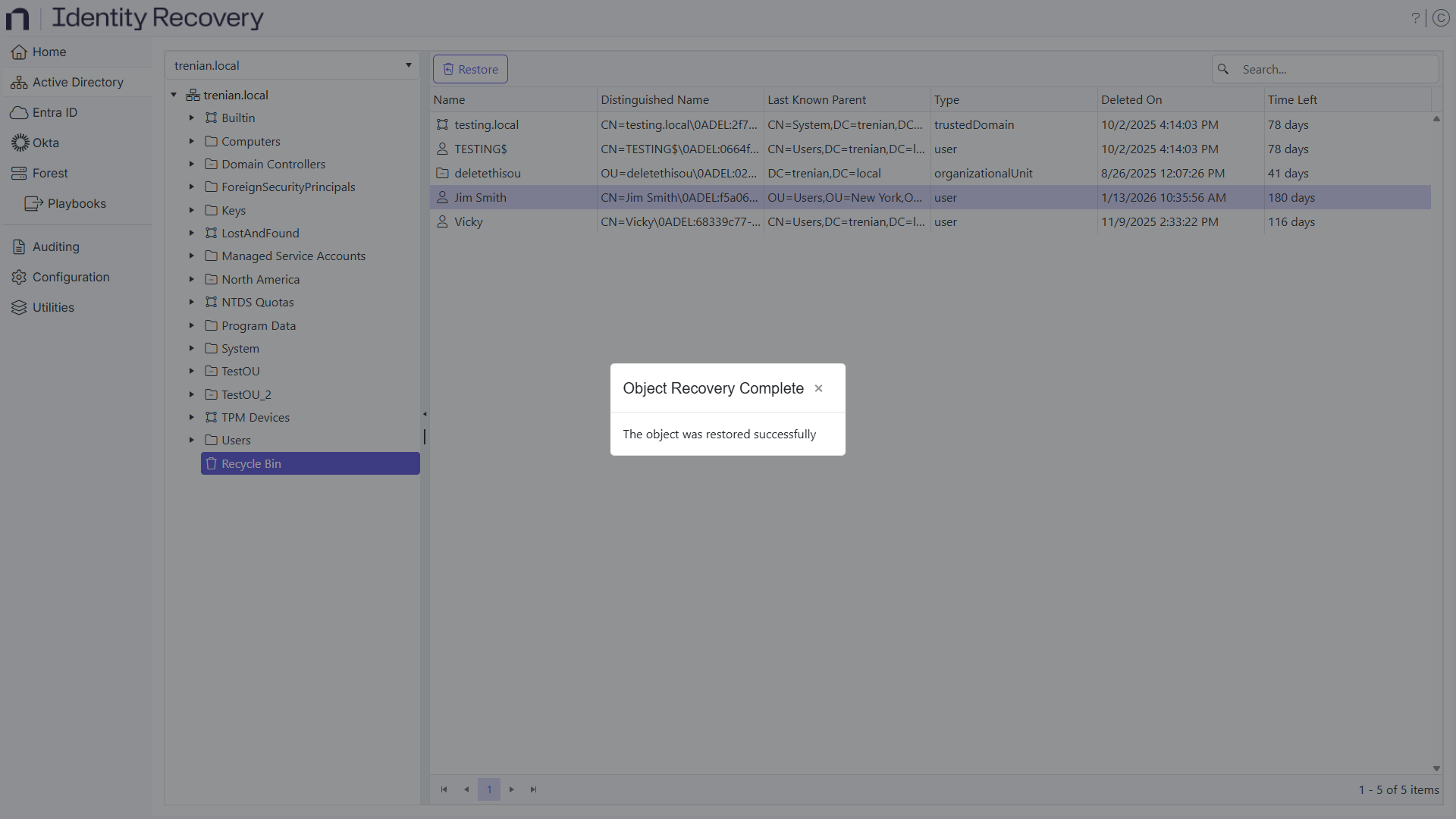Image resolution: width=1456 pixels, height=819 pixels.
Task: Dismiss the Object Recovery Complete dialog
Action: 818,388
